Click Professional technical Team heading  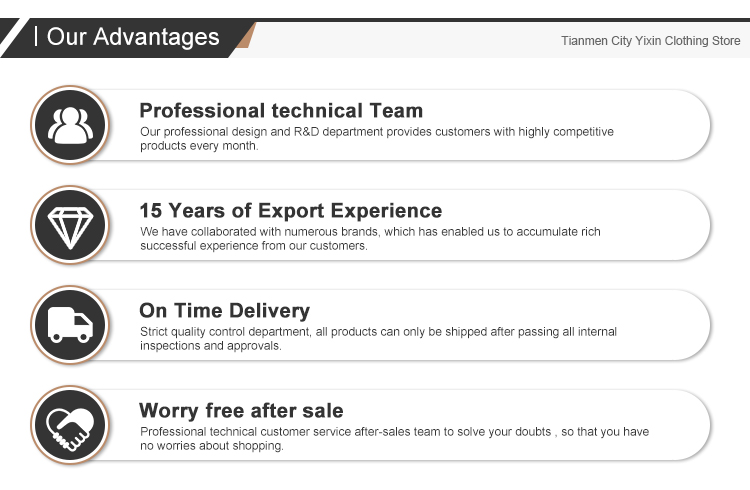281,111
